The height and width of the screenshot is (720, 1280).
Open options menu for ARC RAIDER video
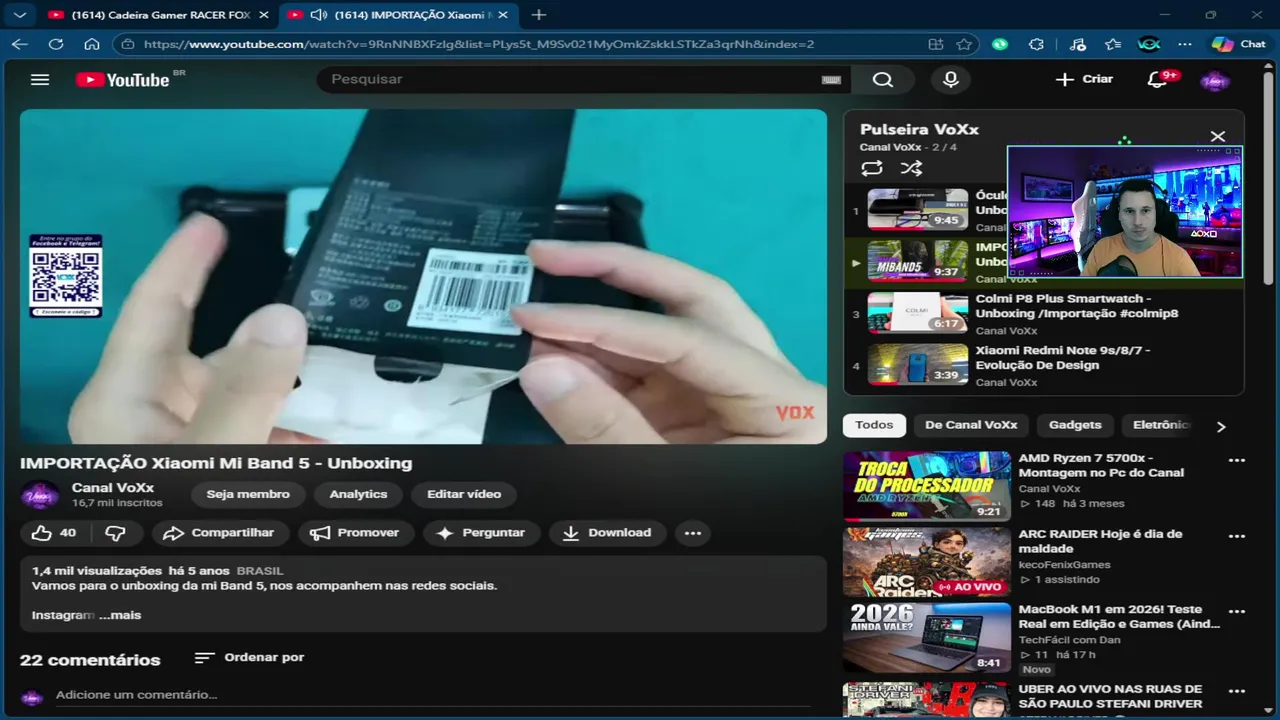(1237, 537)
